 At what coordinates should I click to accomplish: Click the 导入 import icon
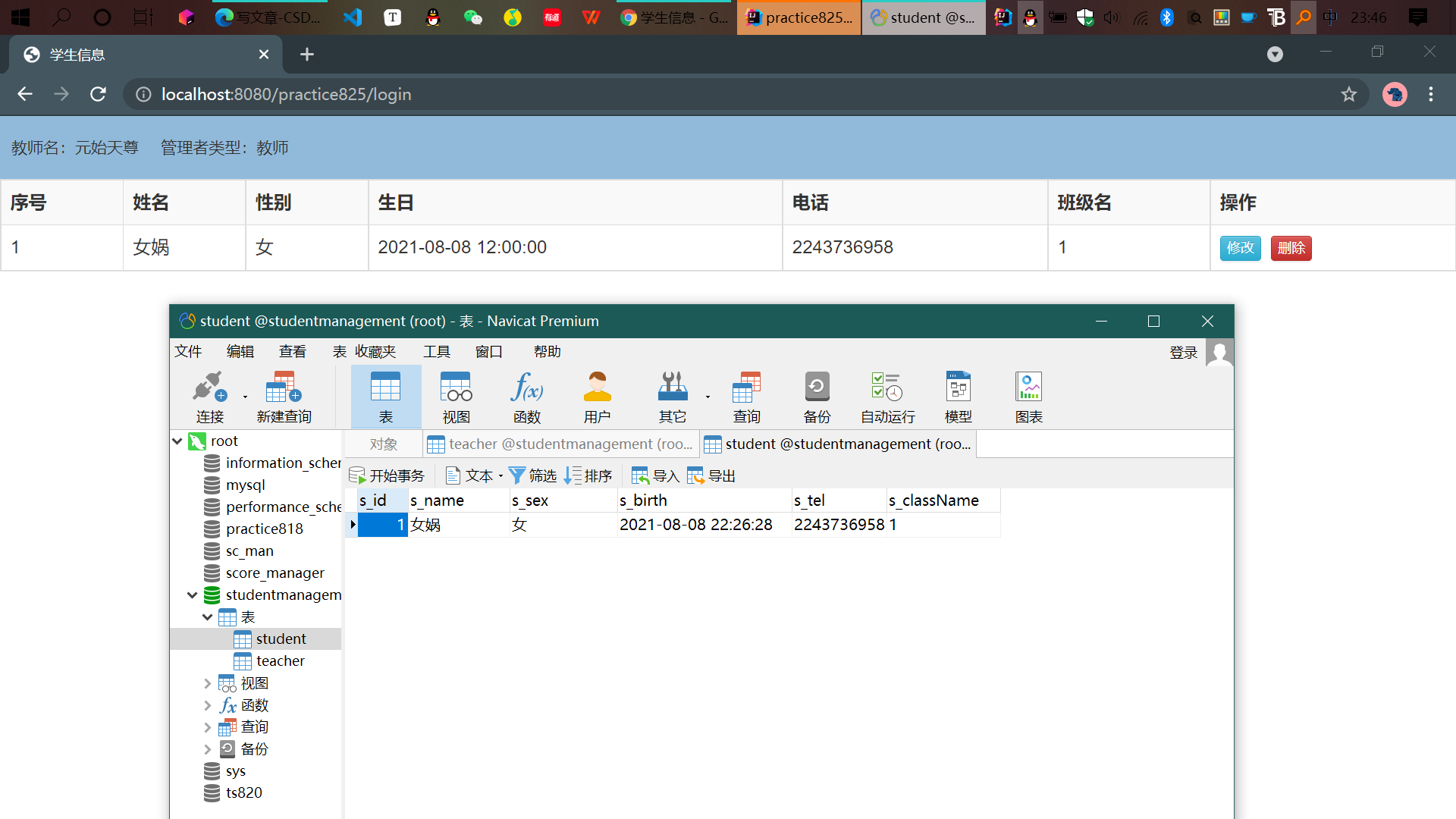[x=655, y=475]
